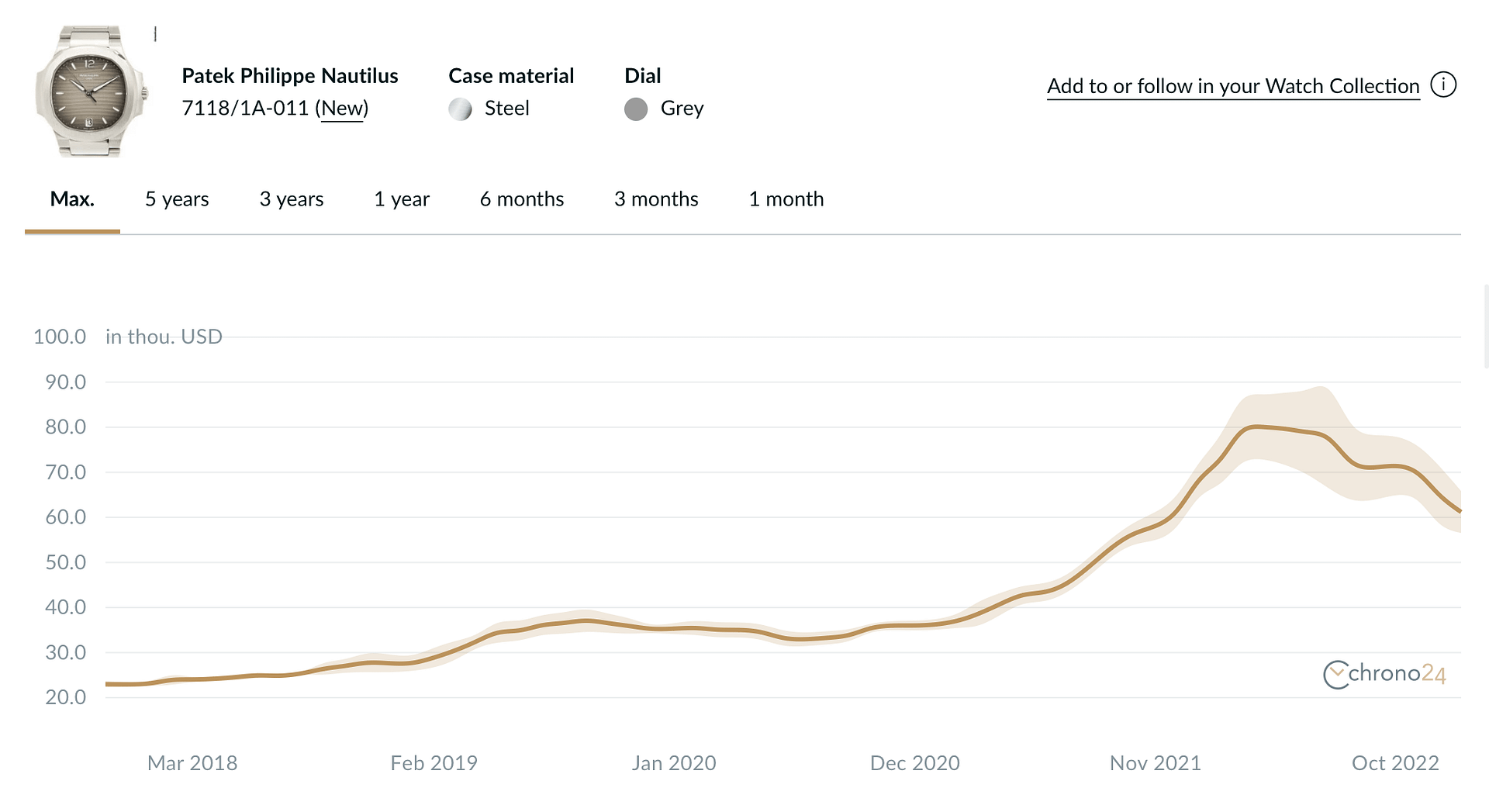
Task: Switch to the 3 years tab
Action: (292, 199)
